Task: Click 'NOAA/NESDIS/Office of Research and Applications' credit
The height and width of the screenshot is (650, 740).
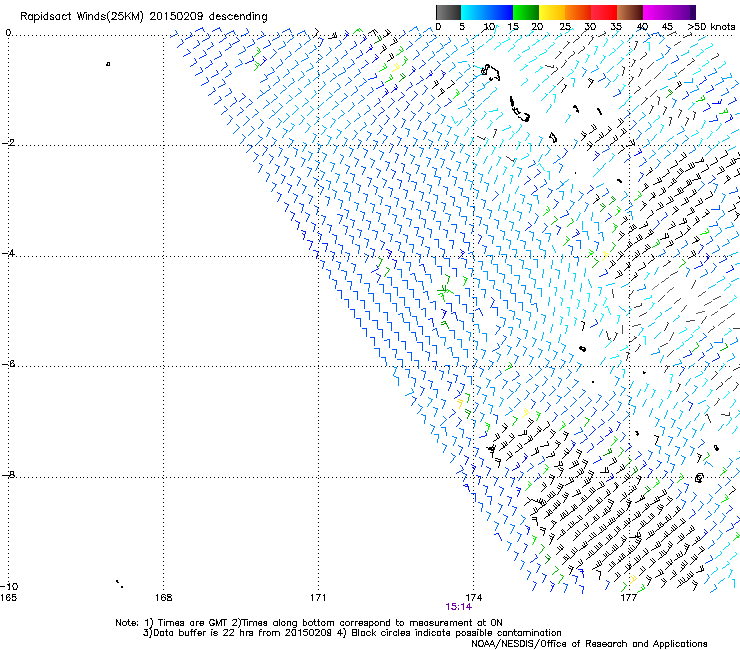Action: (x=589, y=644)
